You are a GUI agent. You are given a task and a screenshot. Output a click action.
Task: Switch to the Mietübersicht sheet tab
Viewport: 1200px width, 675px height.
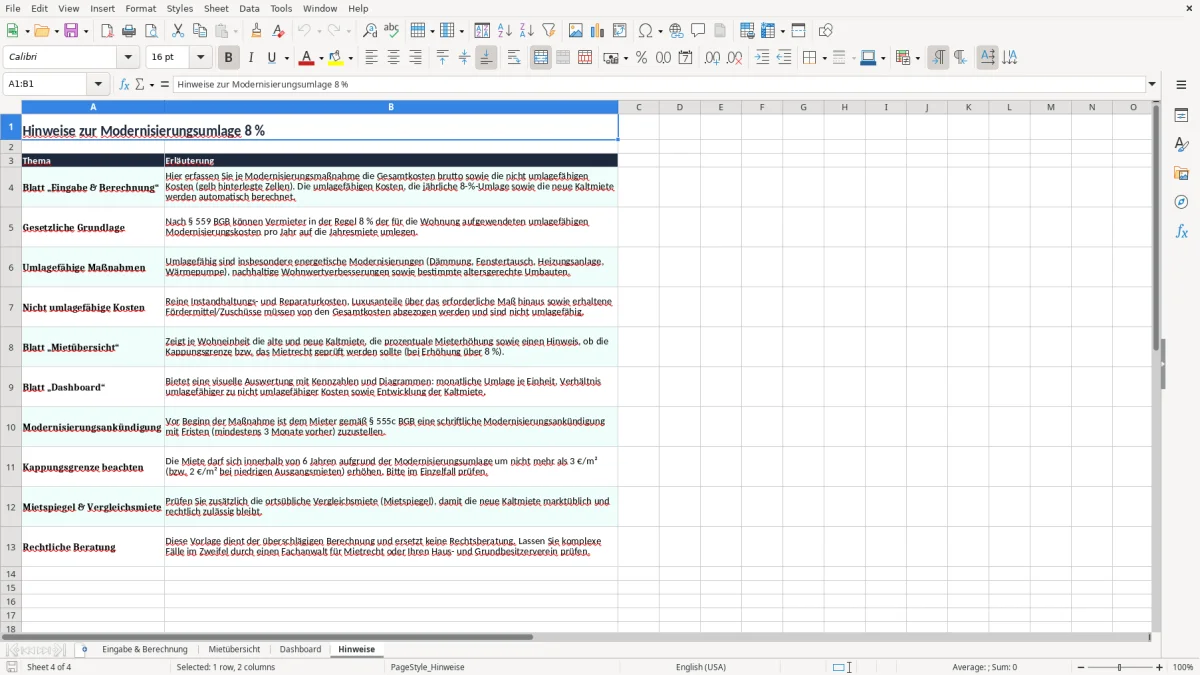click(234, 649)
